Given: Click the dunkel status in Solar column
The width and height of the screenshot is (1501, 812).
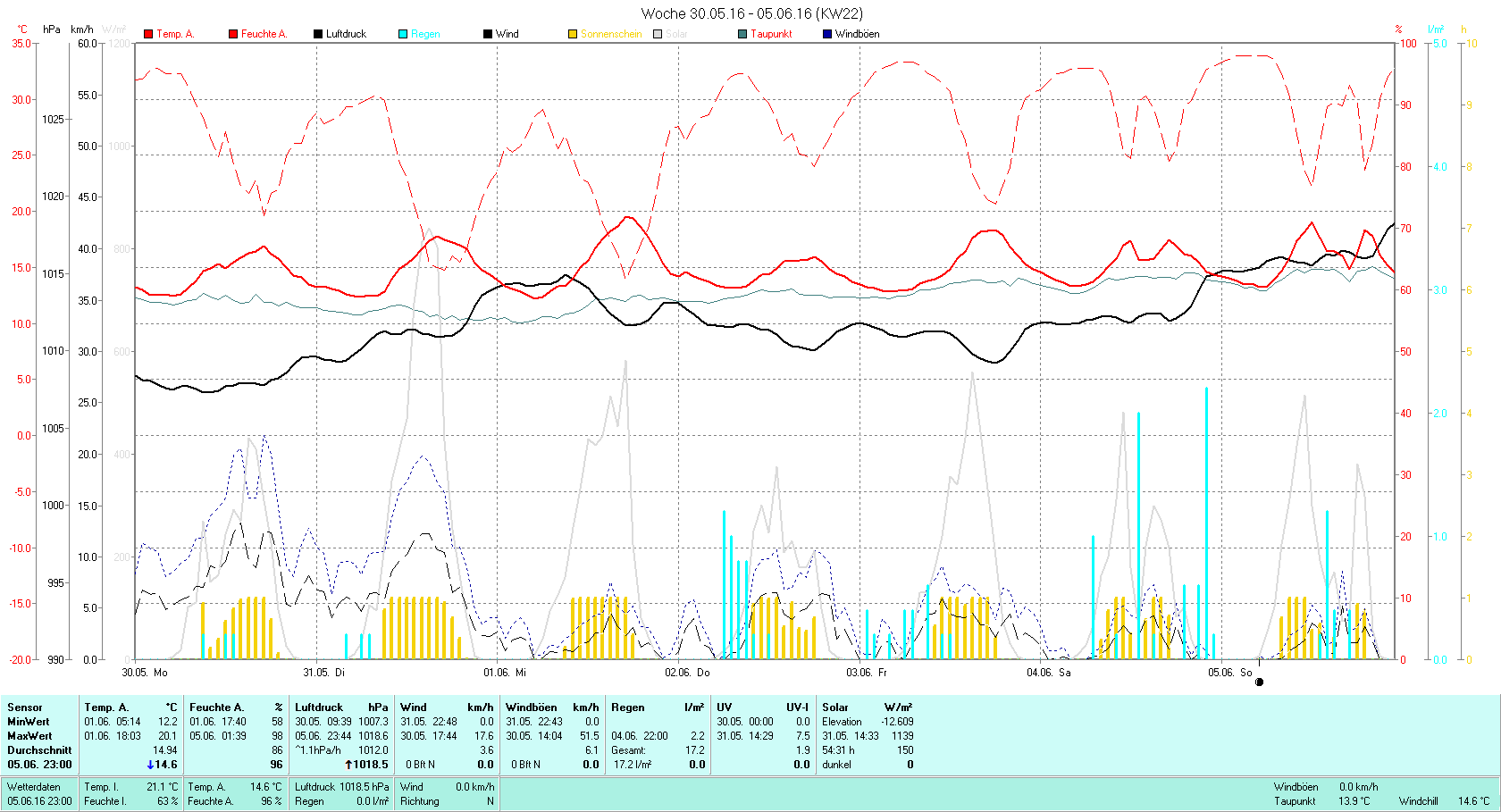Looking at the screenshot, I should (836, 764).
